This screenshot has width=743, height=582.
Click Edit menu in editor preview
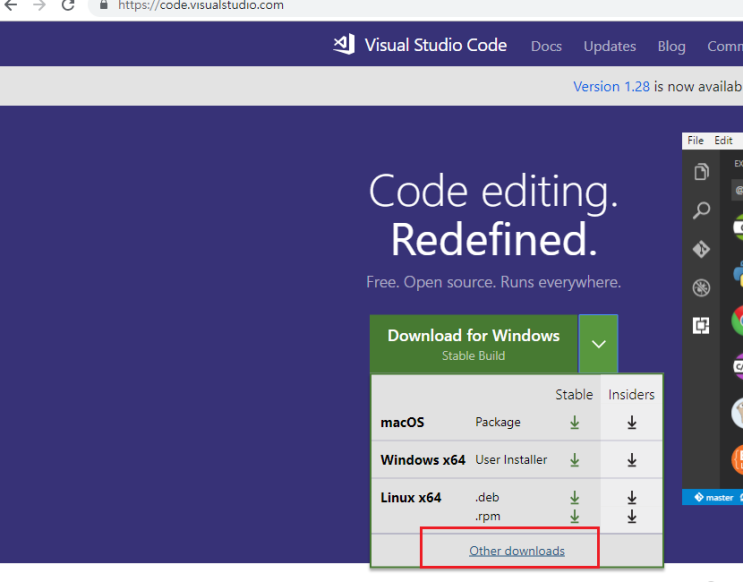tap(723, 140)
